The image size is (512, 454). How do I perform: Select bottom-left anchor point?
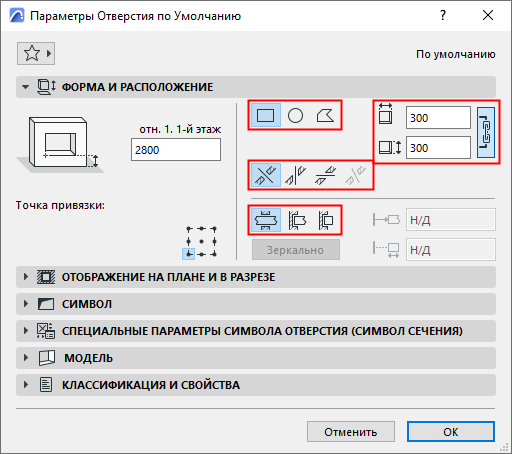(x=189, y=254)
